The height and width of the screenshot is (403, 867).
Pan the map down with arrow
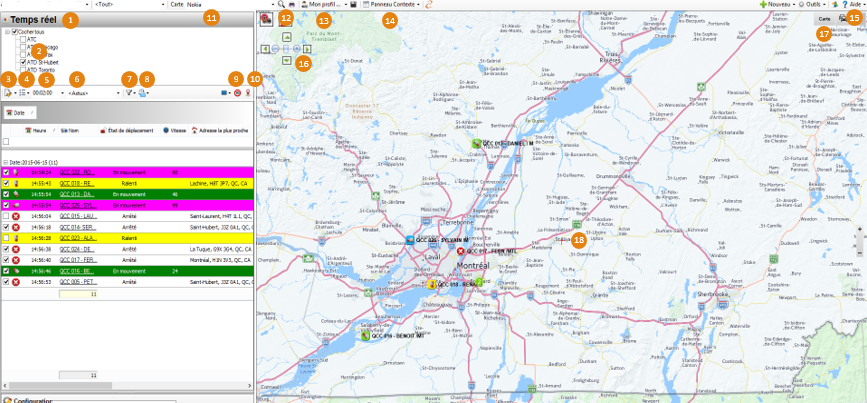pyautogui.click(x=287, y=62)
